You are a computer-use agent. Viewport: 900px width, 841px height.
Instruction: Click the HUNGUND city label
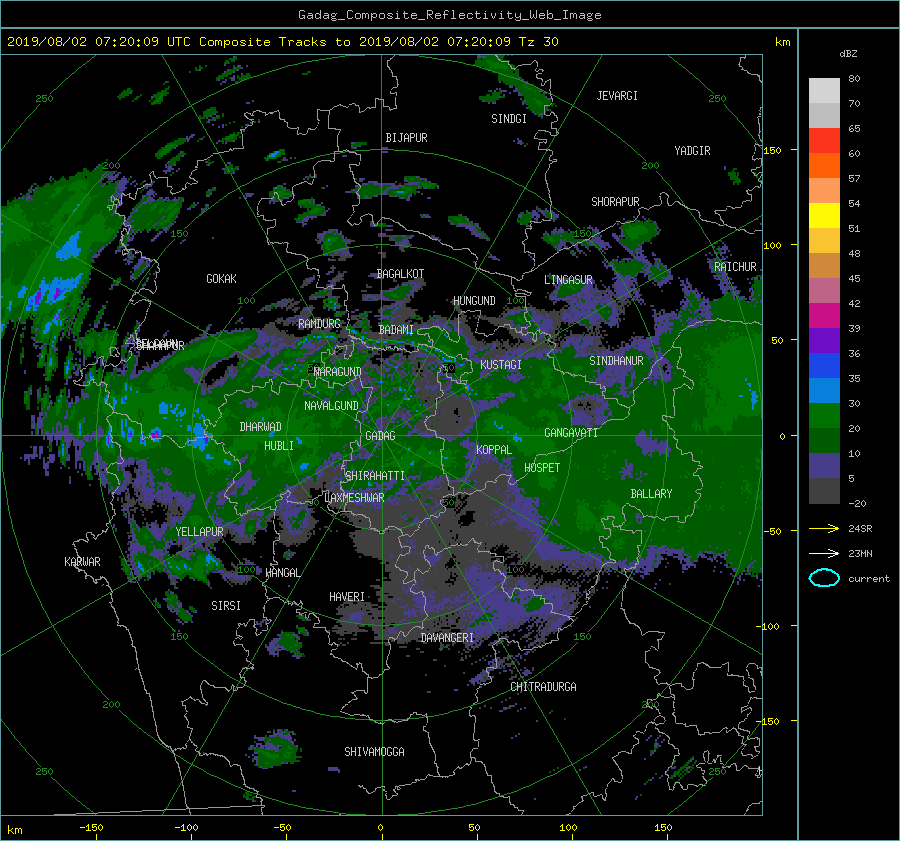click(474, 301)
